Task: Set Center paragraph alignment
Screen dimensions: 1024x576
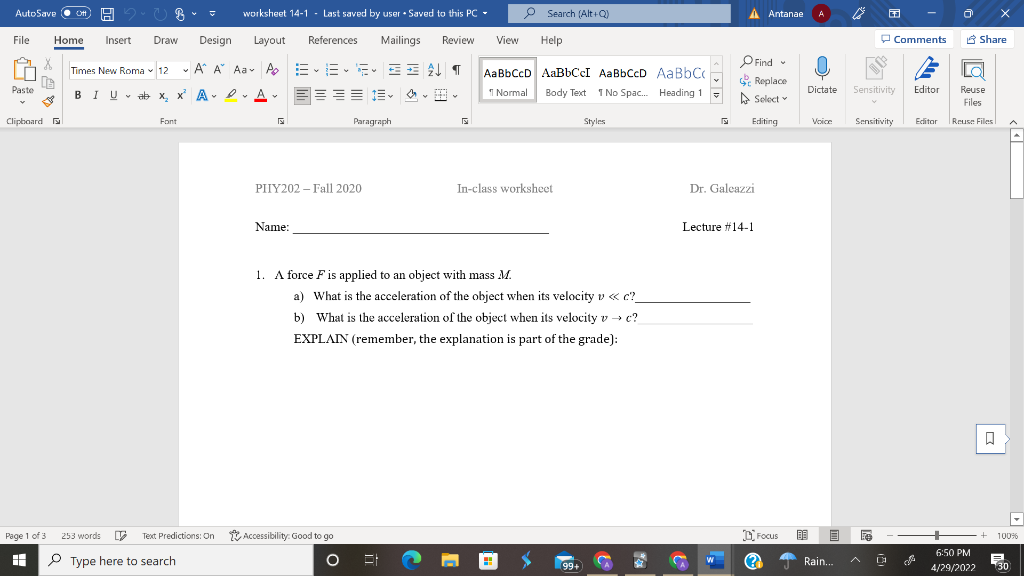Action: pyautogui.click(x=321, y=96)
